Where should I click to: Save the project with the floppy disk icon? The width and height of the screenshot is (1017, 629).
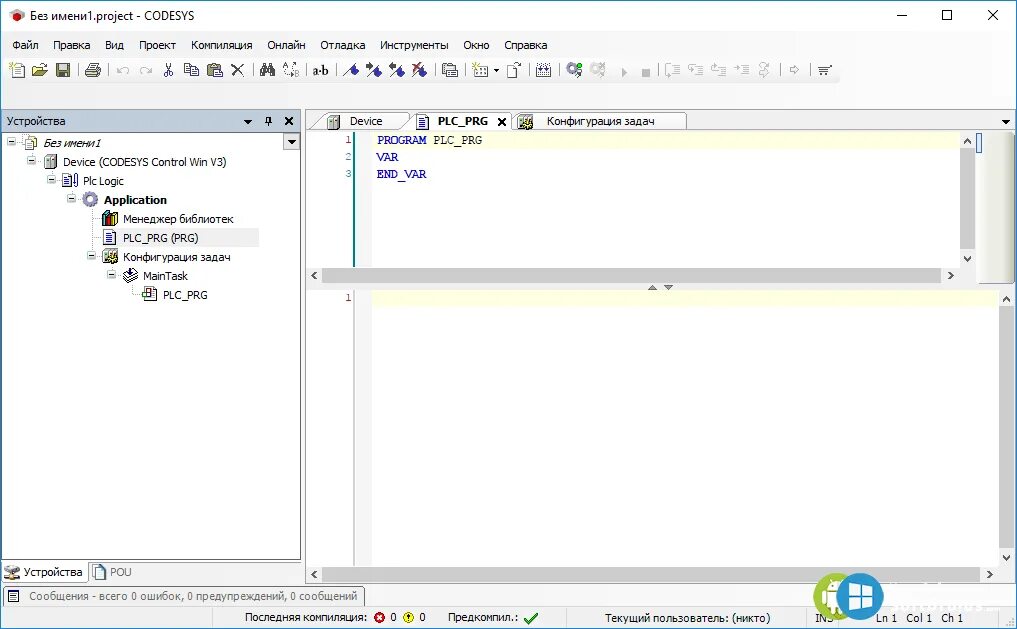63,70
